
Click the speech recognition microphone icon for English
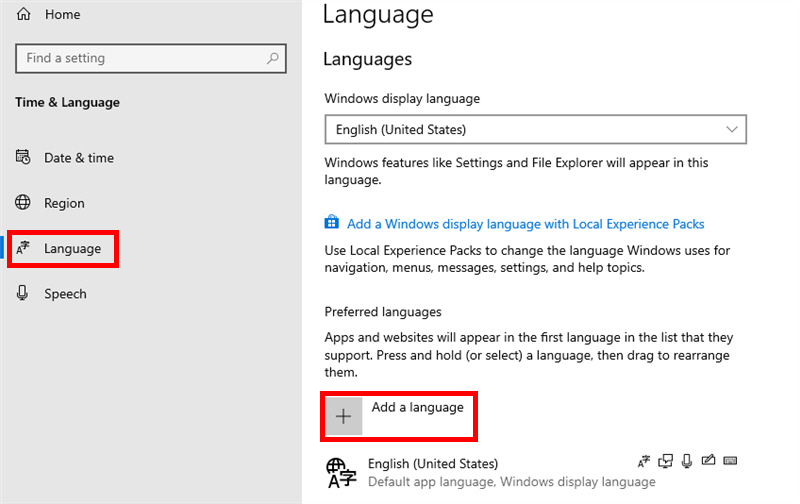click(x=687, y=461)
